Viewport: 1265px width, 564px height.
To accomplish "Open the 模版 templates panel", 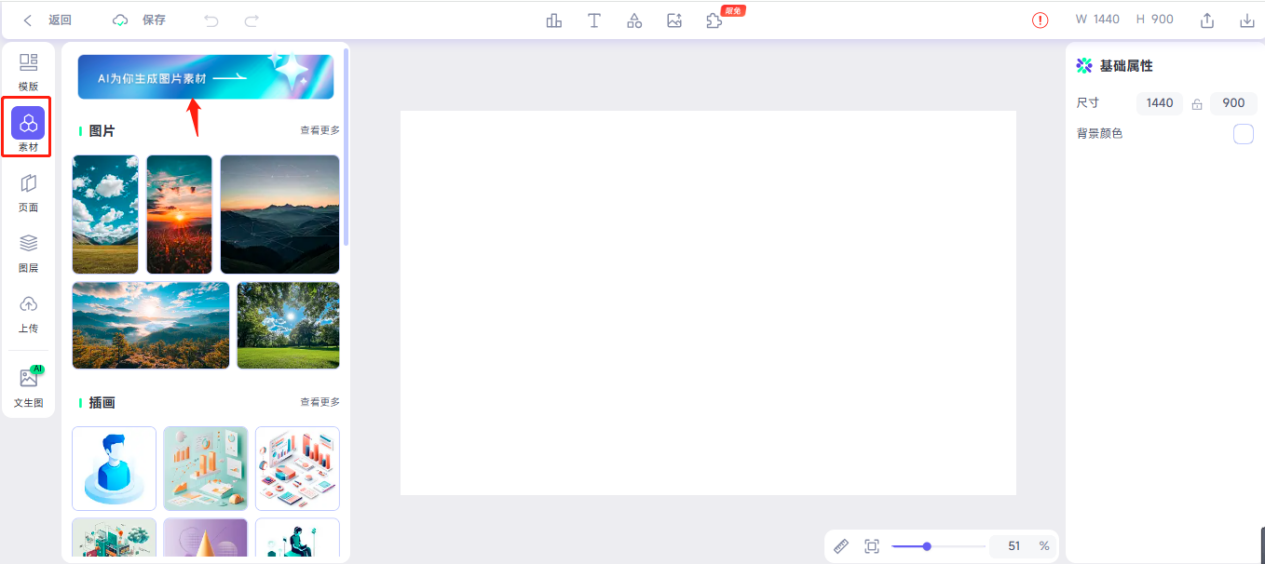I will [28, 70].
